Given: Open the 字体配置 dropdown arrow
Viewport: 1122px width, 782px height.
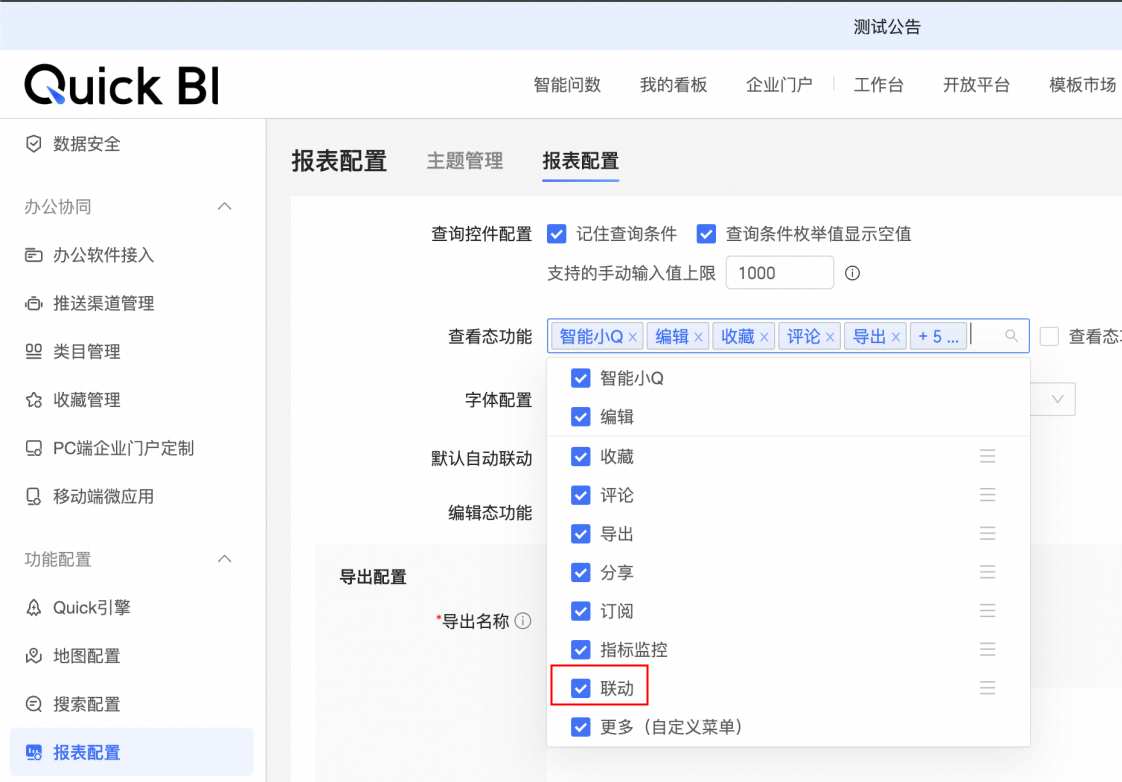Looking at the screenshot, I should coord(1057,399).
